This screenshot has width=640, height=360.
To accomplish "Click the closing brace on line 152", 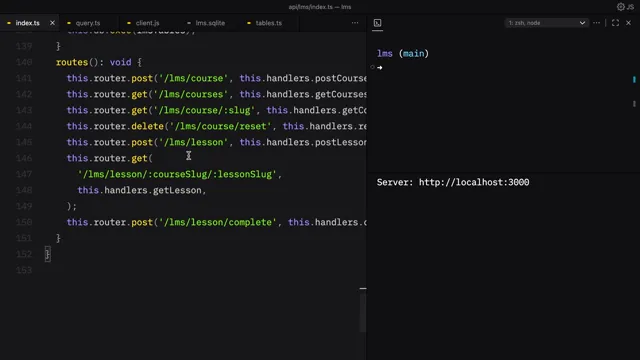I will [47, 254].
